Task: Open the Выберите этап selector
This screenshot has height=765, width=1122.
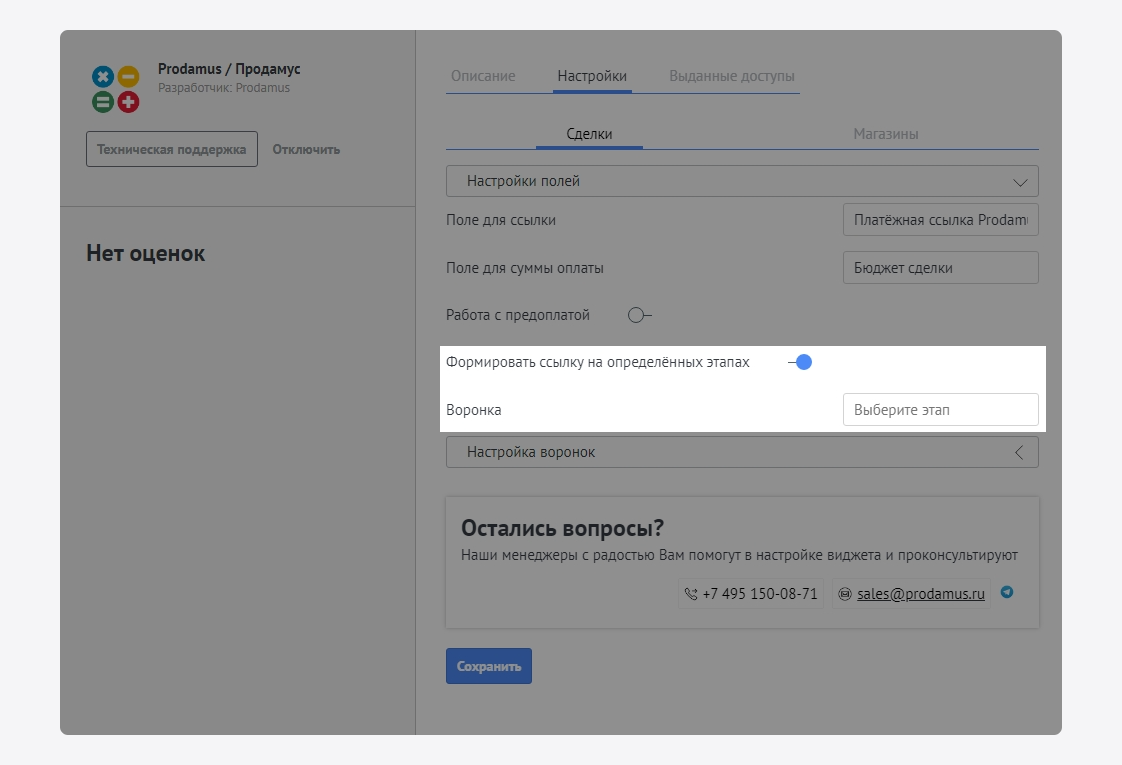Action: tap(940, 410)
